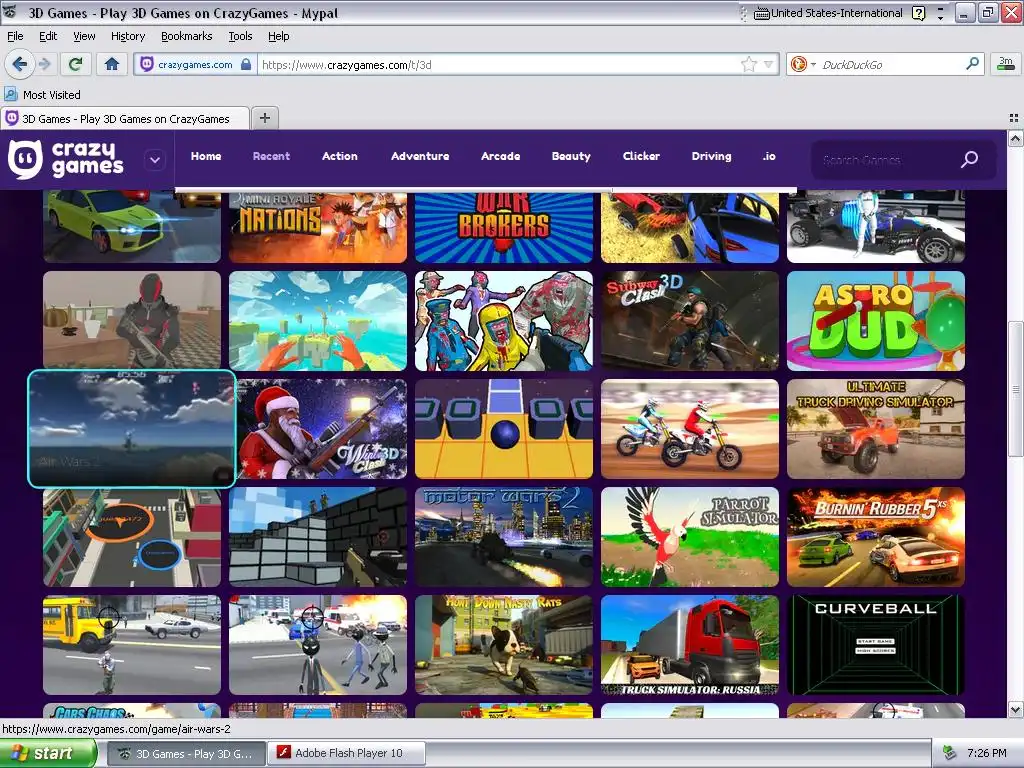Switch to Adobe Flash Player 10 taskbar item

pos(348,753)
